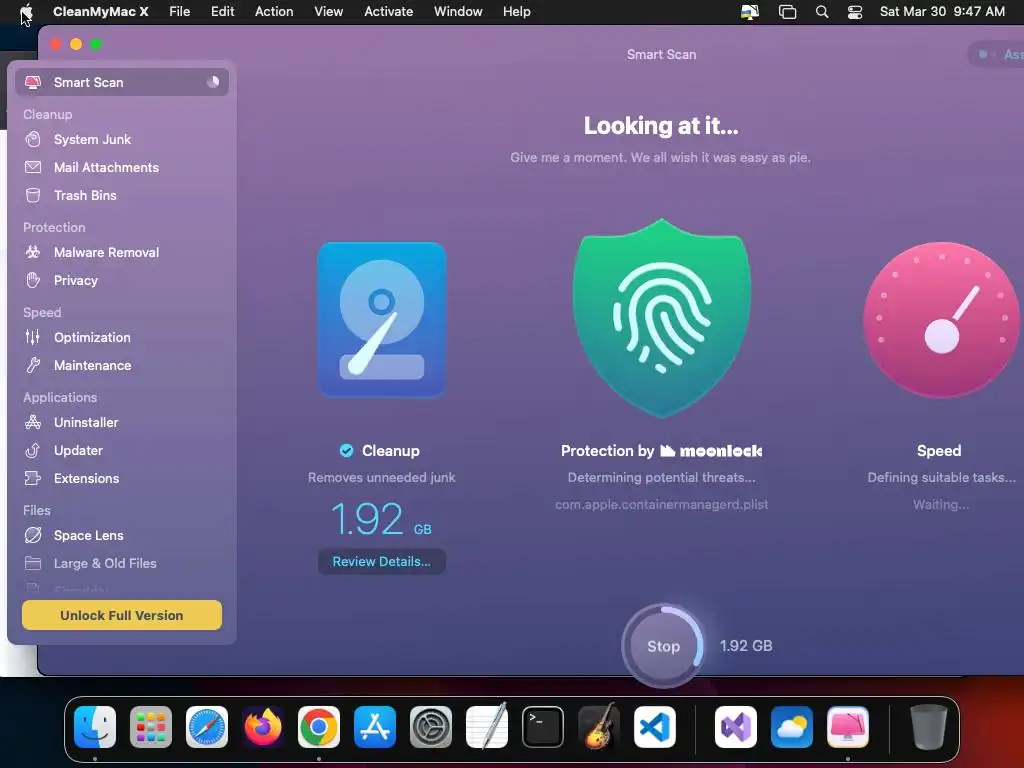Open Google Chrome in the Dock
This screenshot has width=1024, height=768.
tap(319, 727)
